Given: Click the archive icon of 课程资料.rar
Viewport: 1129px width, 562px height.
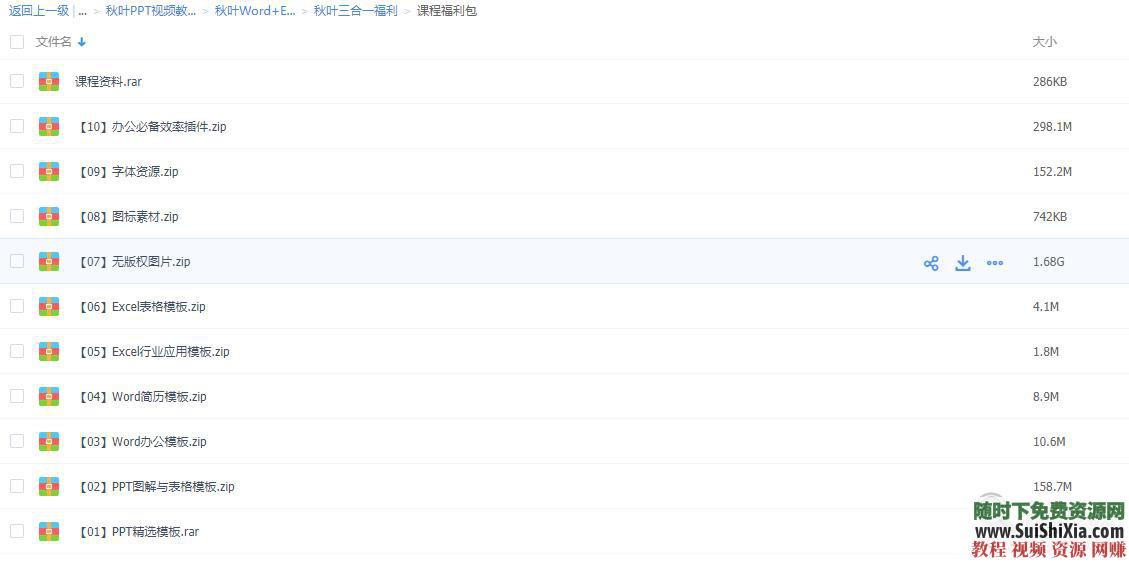Looking at the screenshot, I should pyautogui.click(x=49, y=82).
